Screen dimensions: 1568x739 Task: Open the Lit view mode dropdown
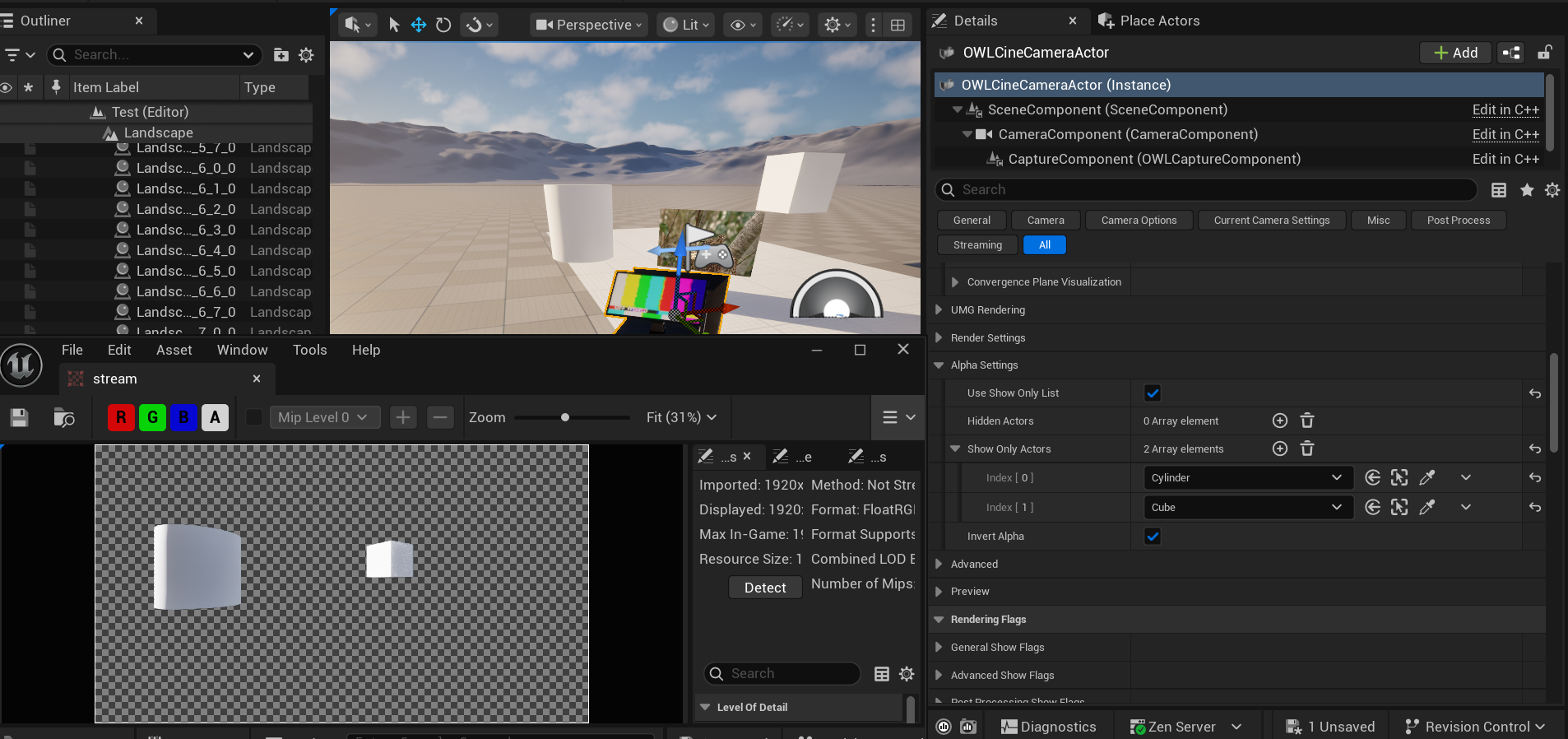tap(686, 25)
